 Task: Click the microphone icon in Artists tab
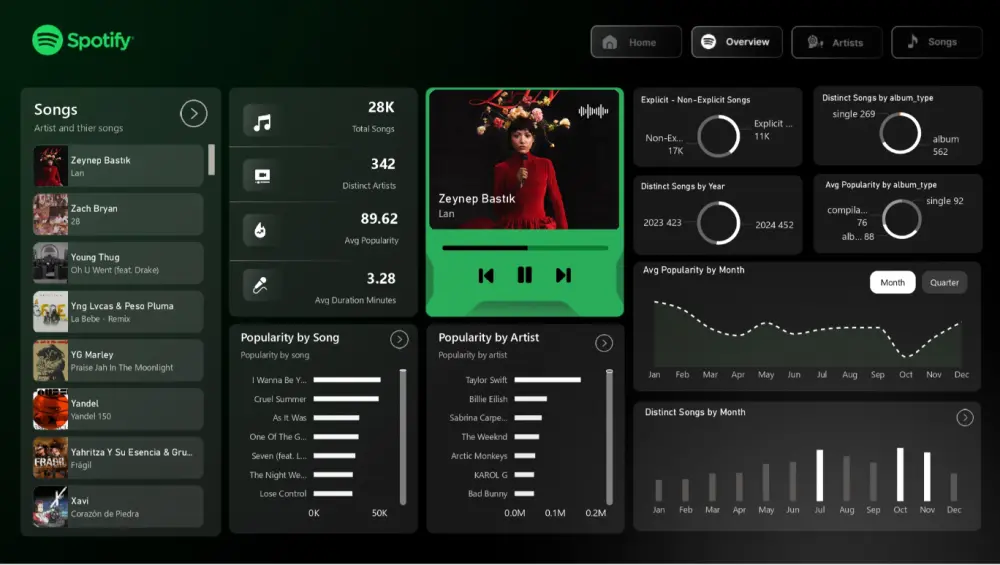815,42
